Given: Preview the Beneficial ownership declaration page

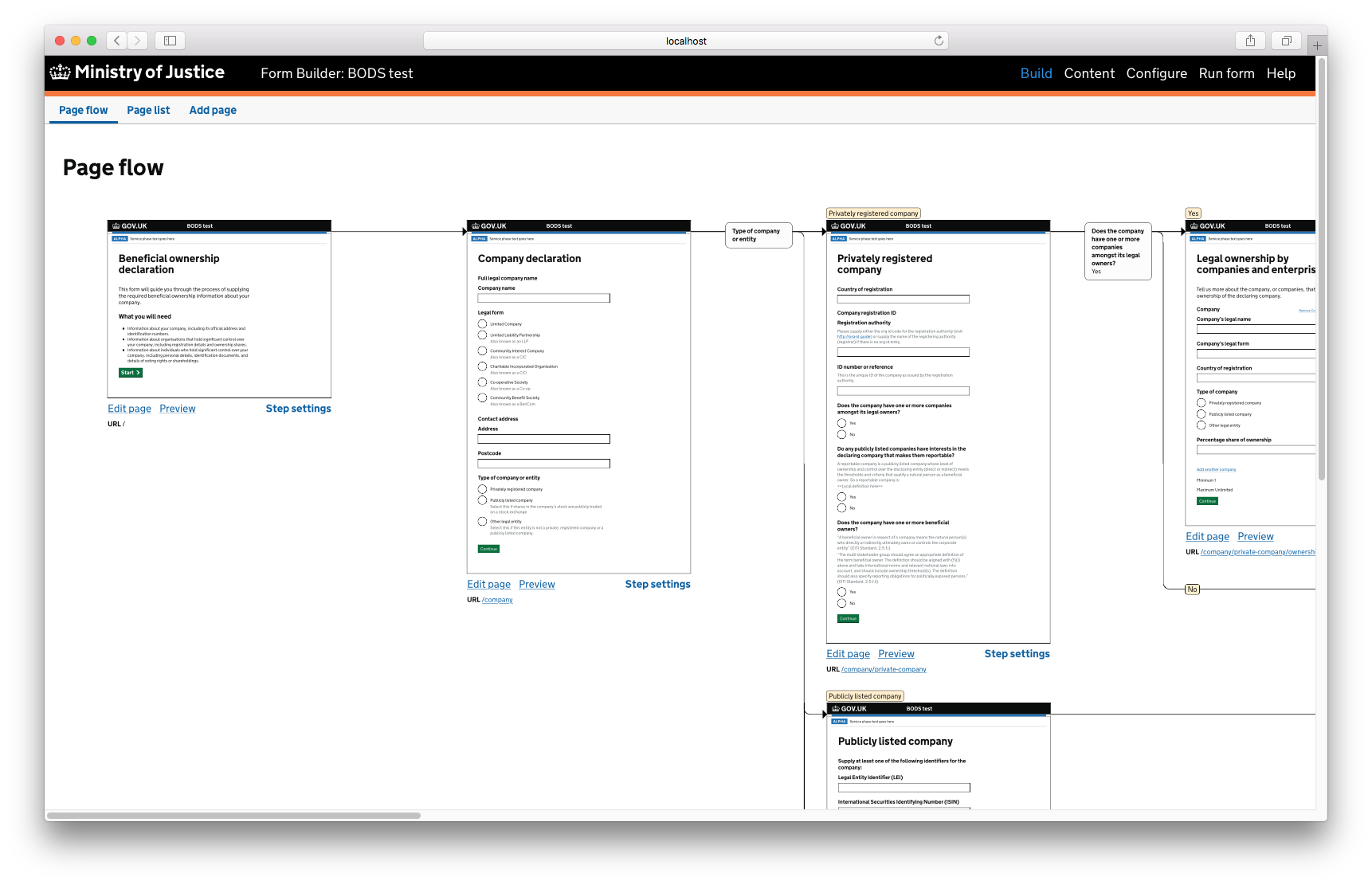Looking at the screenshot, I should [177, 409].
